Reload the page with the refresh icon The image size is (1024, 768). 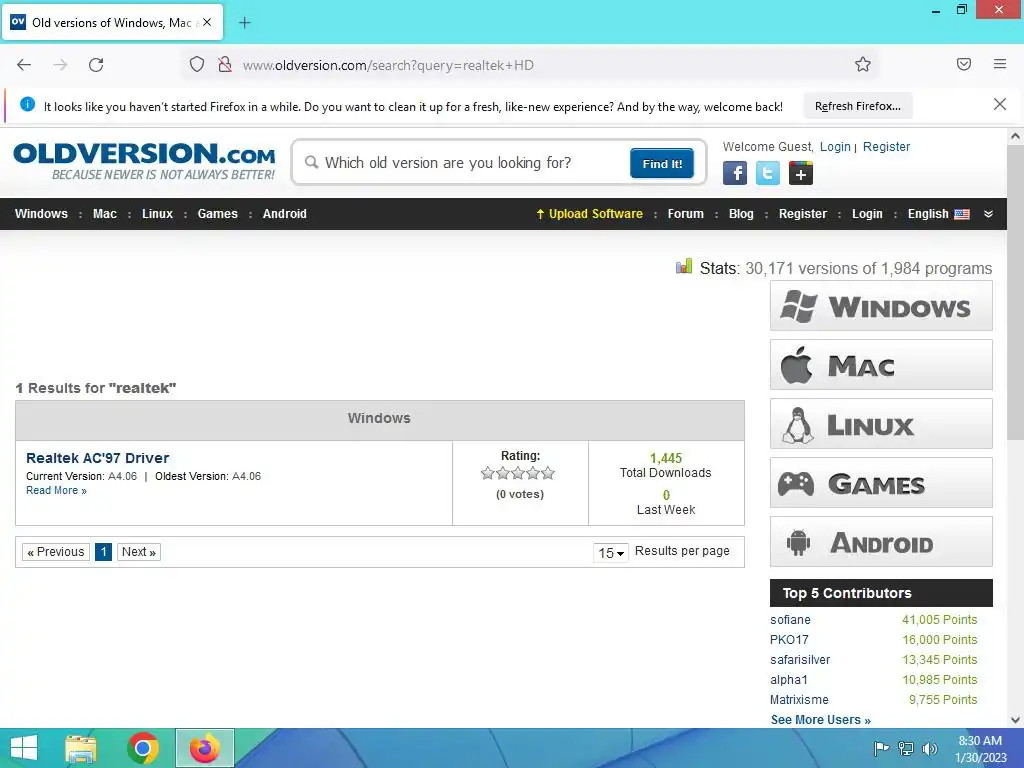pyautogui.click(x=96, y=65)
